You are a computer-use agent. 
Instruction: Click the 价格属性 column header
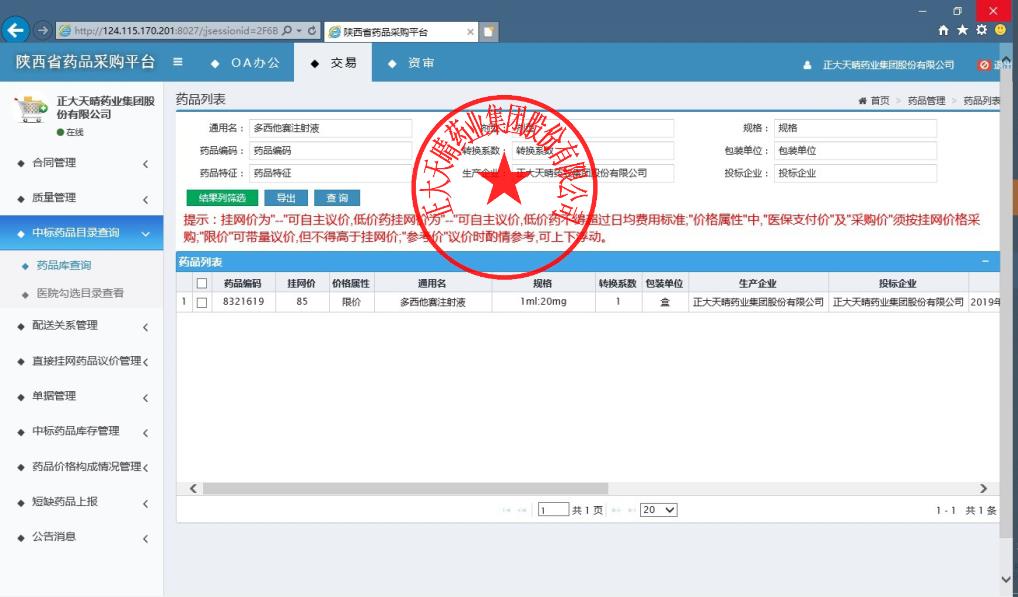351,284
